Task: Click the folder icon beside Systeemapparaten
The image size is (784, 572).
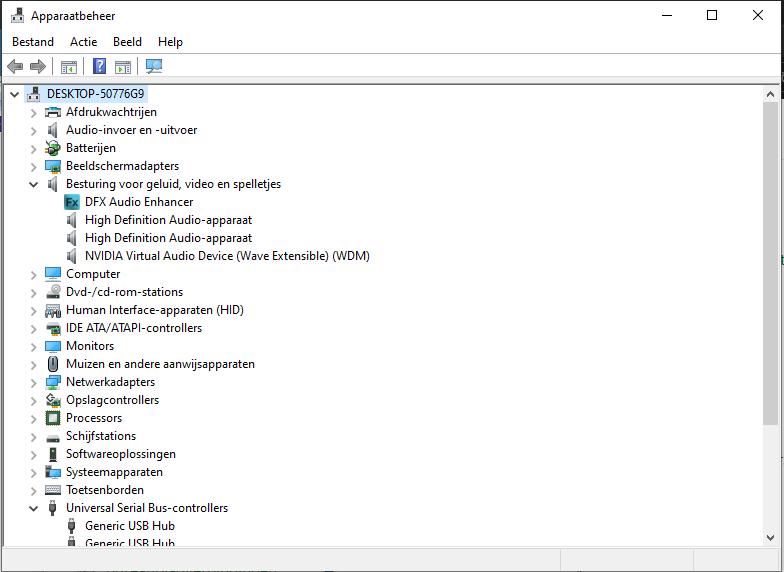Action: (x=52, y=472)
